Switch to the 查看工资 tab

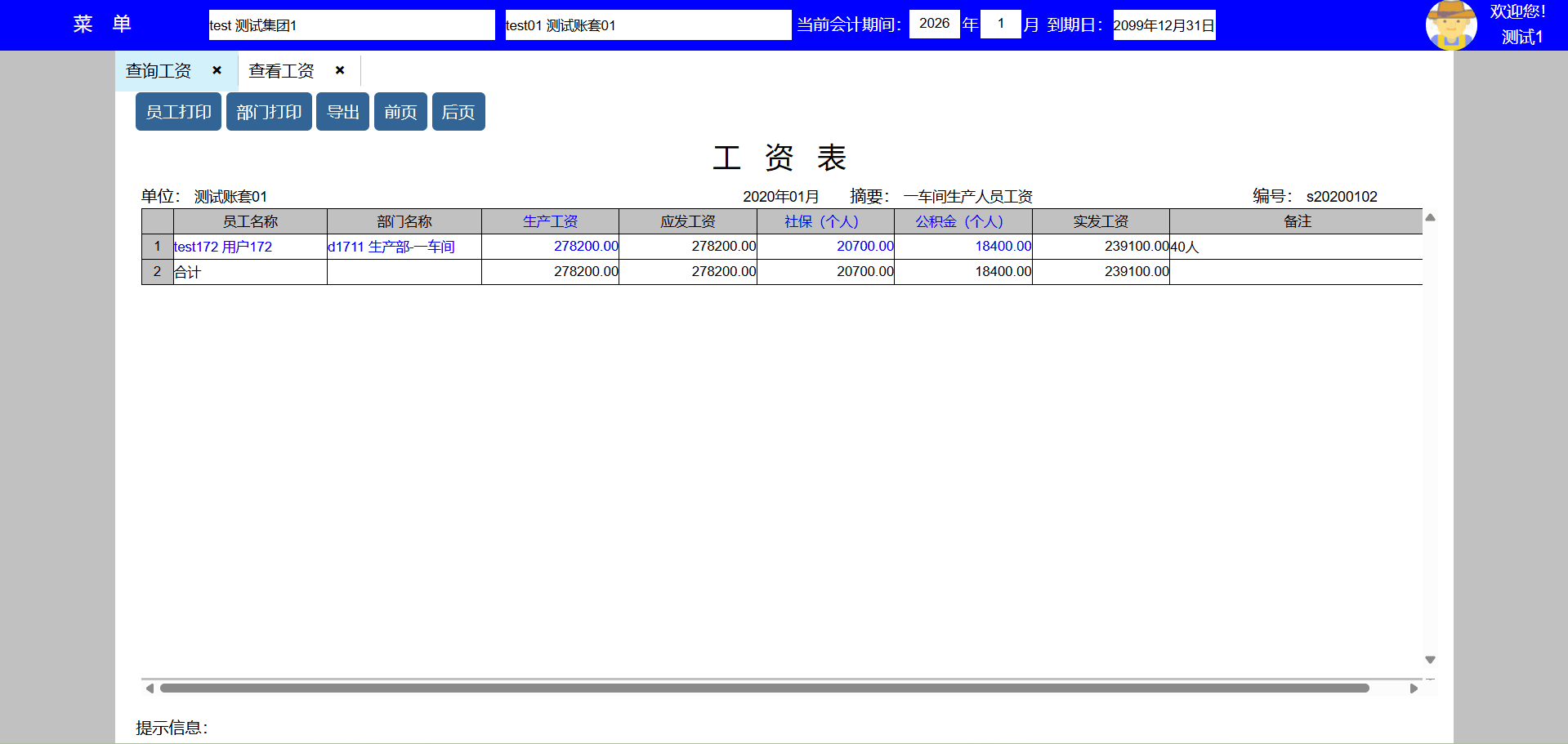click(281, 71)
